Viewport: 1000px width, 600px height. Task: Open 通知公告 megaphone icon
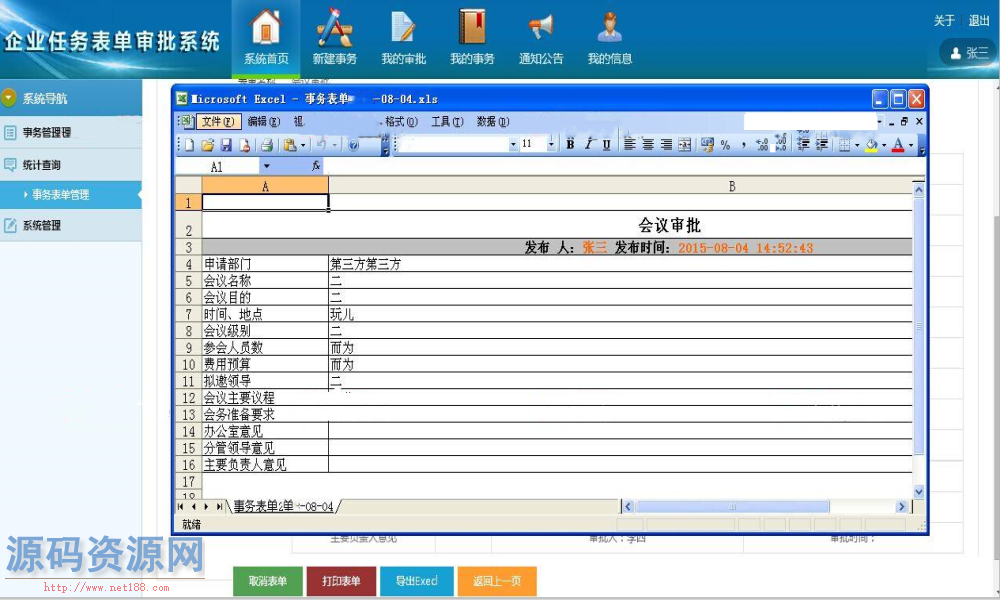541,26
